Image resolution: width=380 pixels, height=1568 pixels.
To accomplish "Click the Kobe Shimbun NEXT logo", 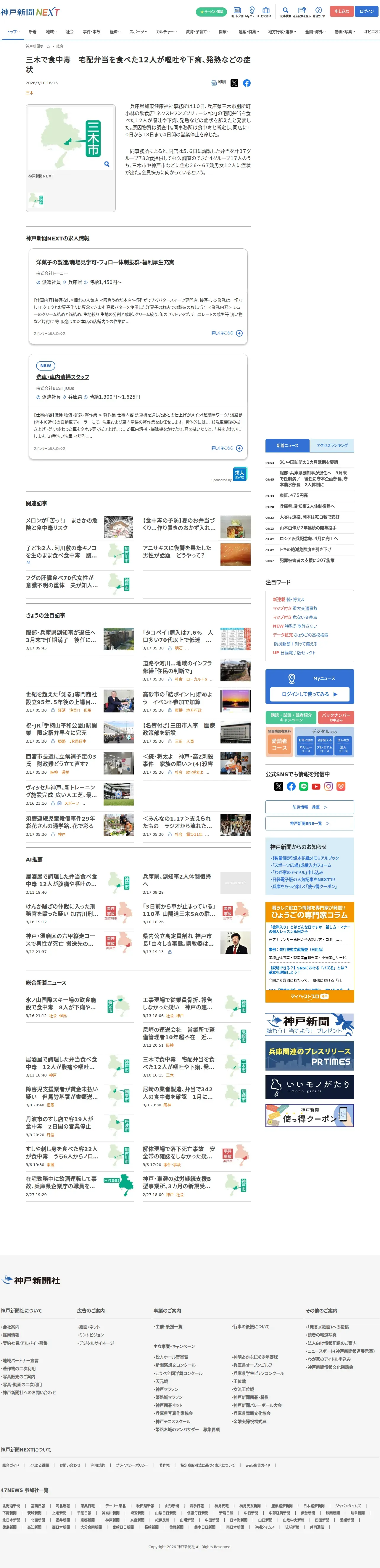I will pos(30,12).
